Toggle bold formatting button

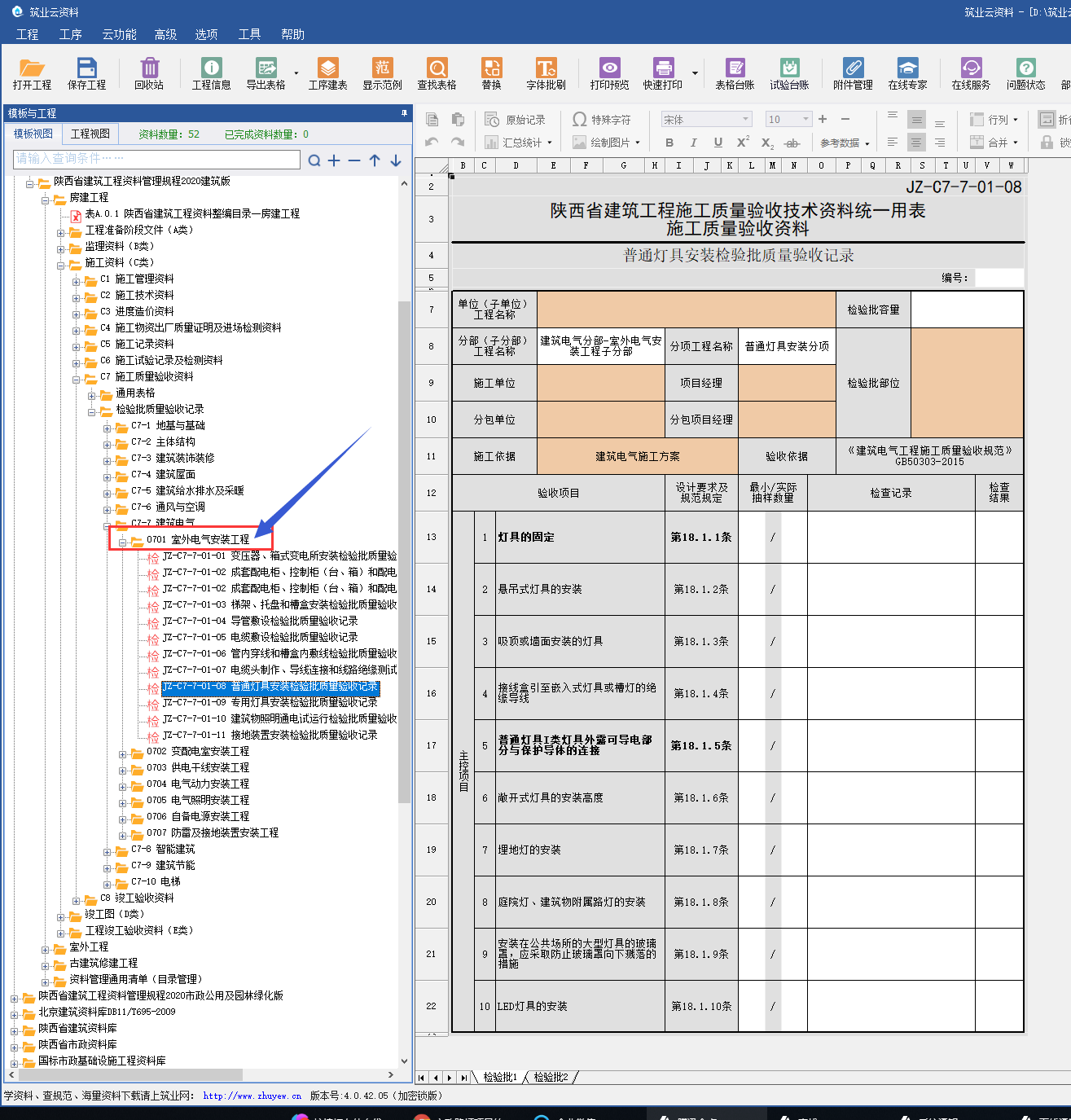pyautogui.click(x=669, y=143)
